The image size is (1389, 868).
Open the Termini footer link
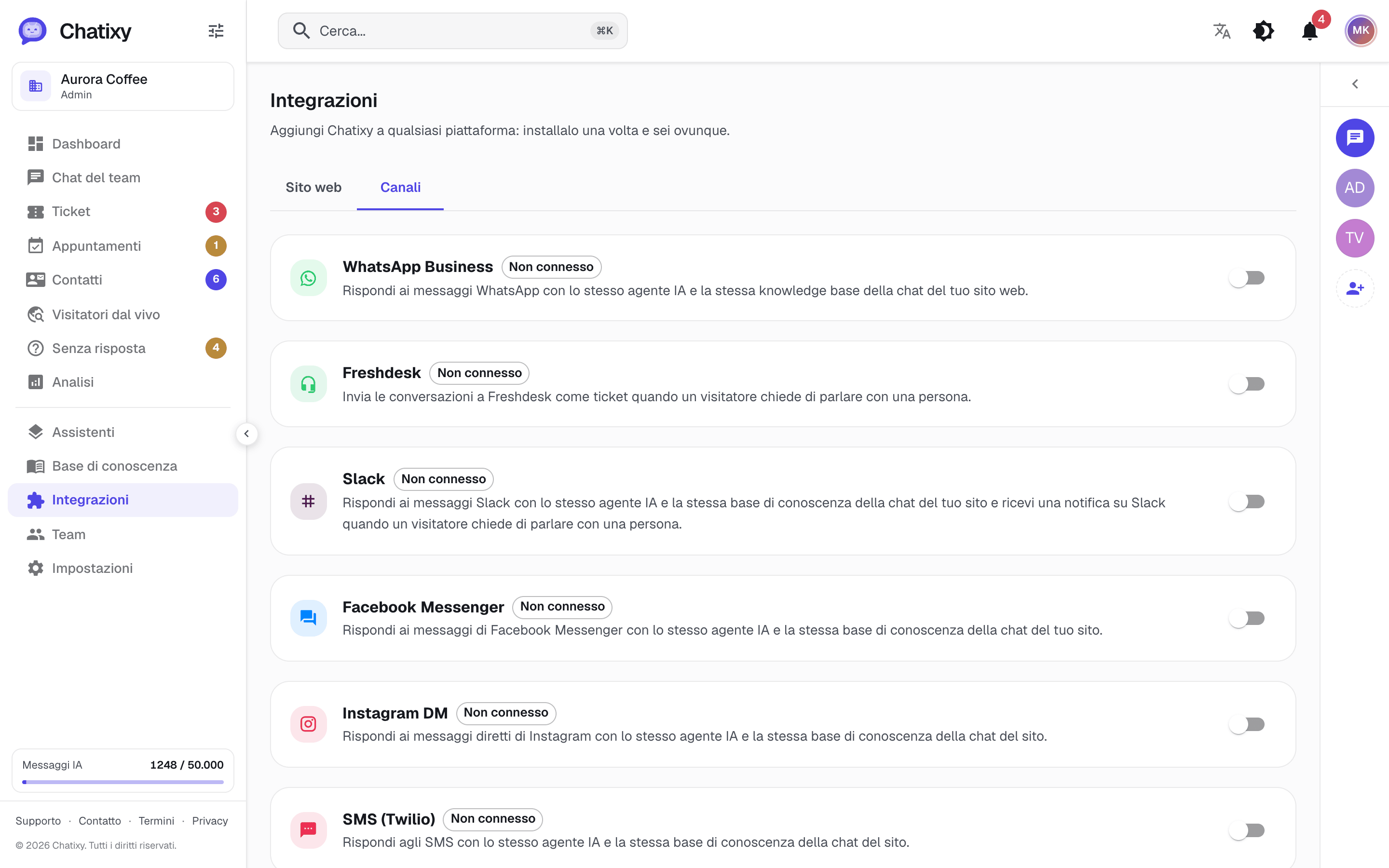pyautogui.click(x=156, y=821)
